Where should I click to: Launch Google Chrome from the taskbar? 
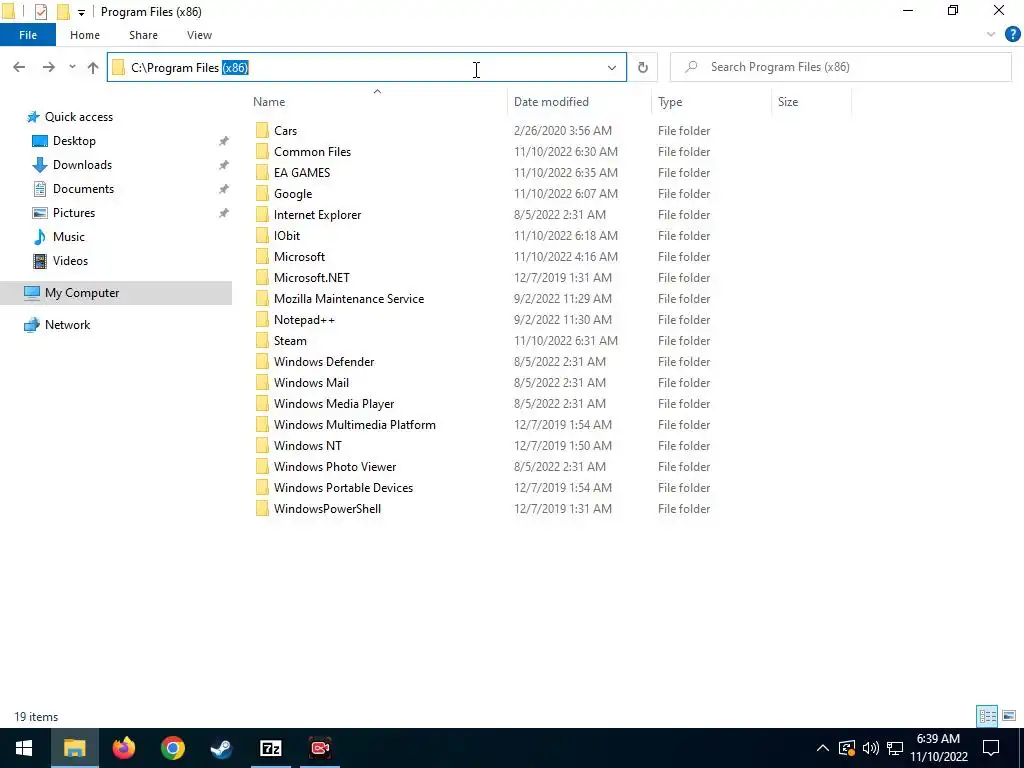point(172,748)
